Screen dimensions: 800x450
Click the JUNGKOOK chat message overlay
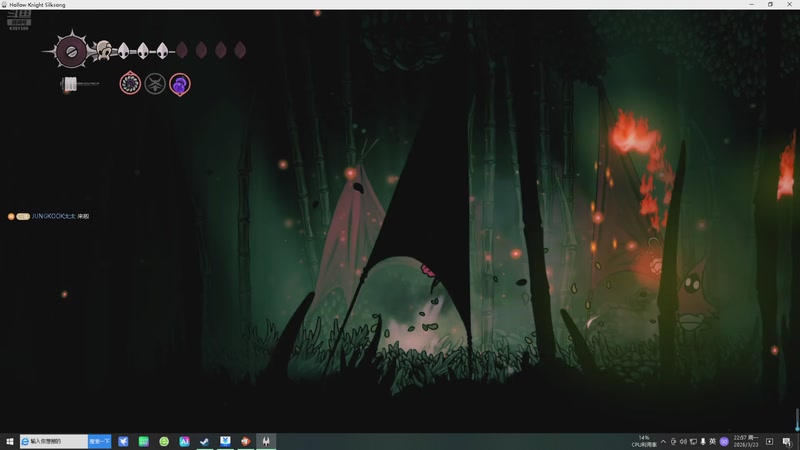pyautogui.click(x=49, y=216)
